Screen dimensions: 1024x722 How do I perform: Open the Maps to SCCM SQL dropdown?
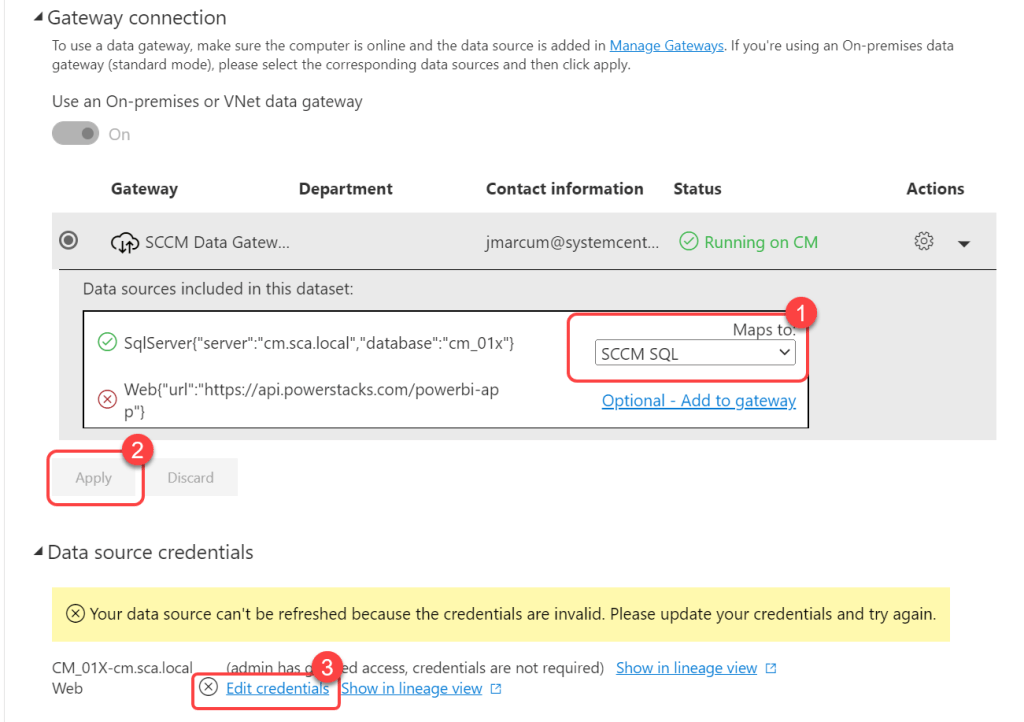pyautogui.click(x=695, y=353)
